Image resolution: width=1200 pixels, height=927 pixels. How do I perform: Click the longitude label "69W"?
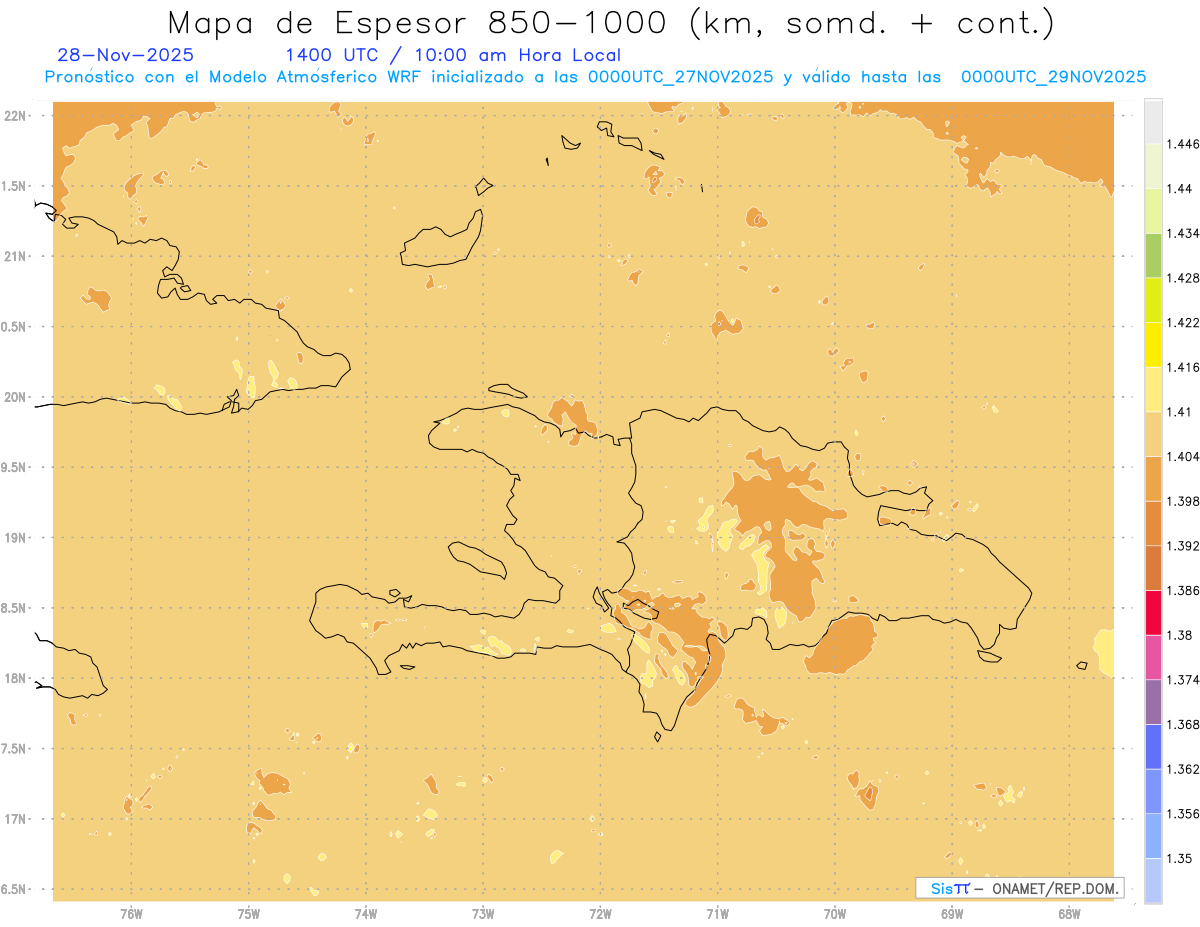click(x=952, y=913)
